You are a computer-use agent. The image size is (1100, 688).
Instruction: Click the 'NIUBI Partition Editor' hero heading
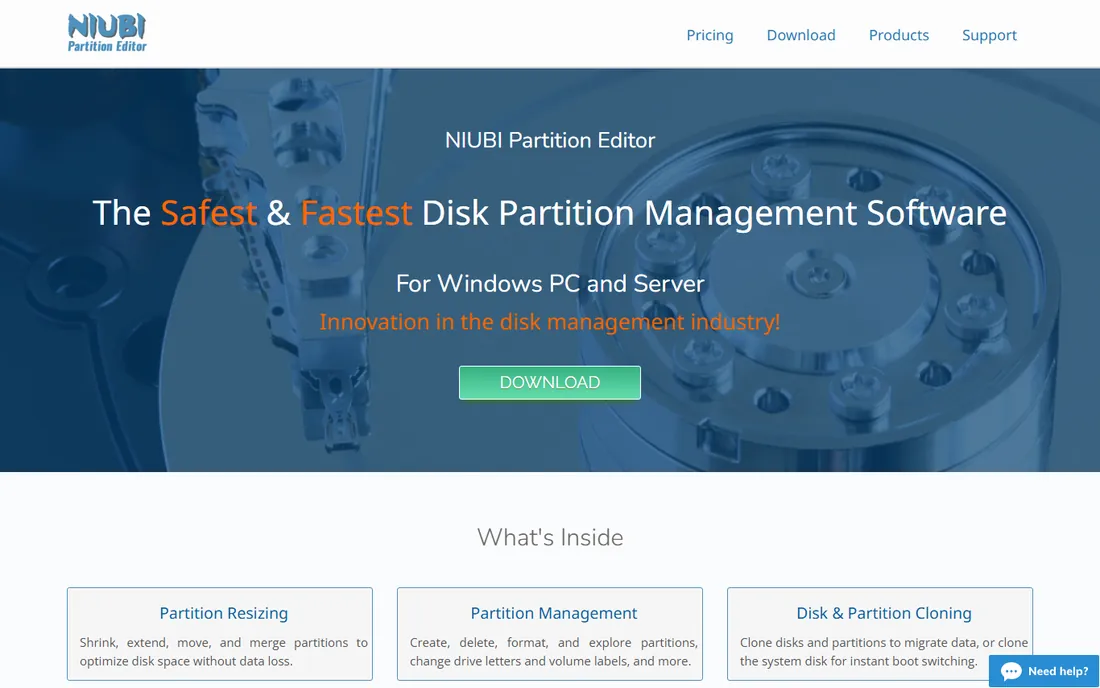point(549,140)
